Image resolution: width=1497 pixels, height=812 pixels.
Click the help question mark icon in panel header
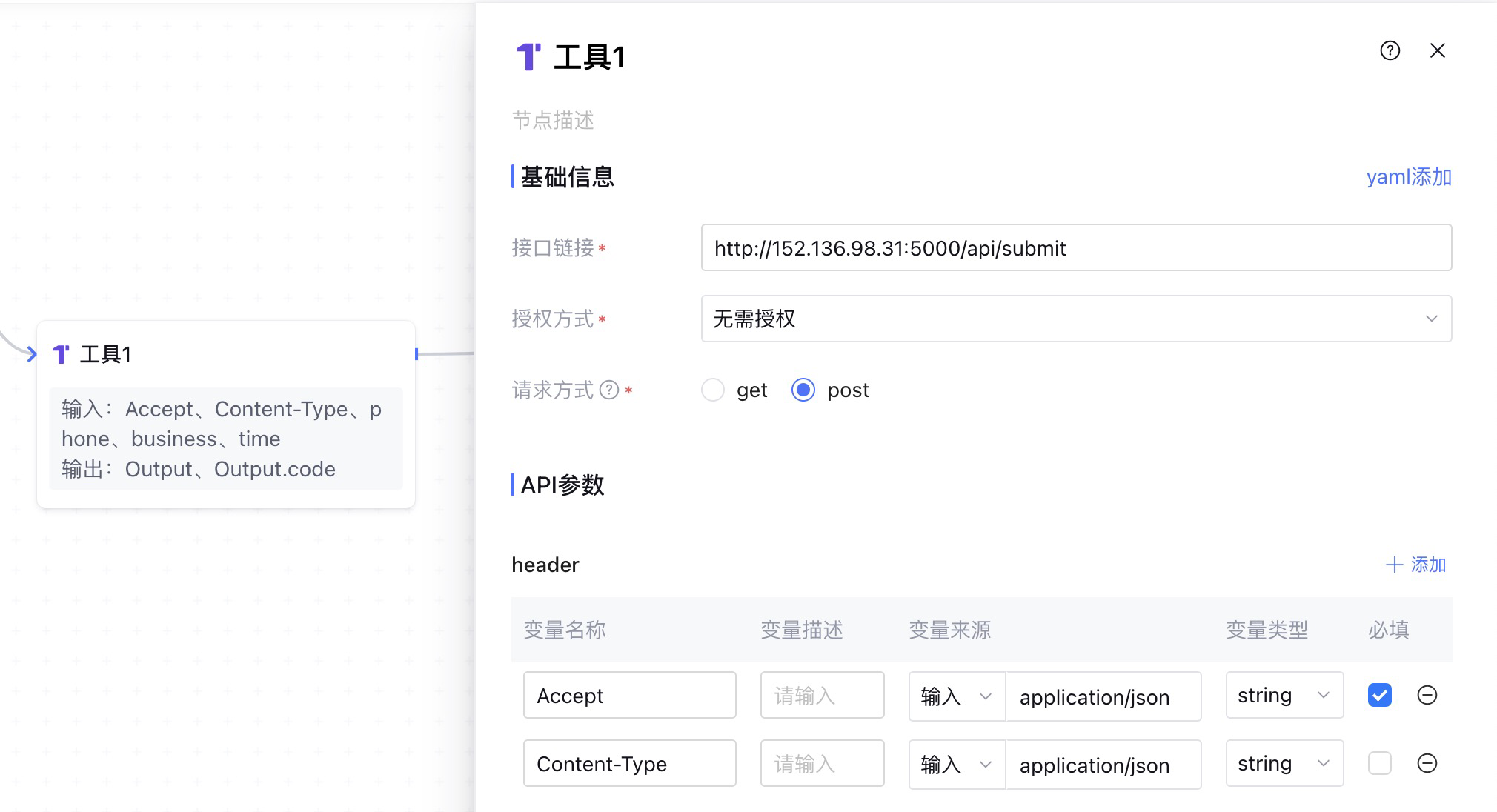(x=1390, y=50)
